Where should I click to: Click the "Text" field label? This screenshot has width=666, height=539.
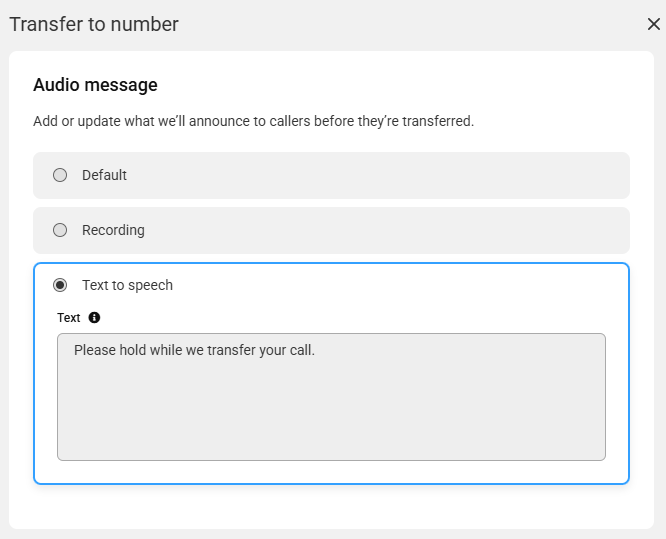click(68, 318)
